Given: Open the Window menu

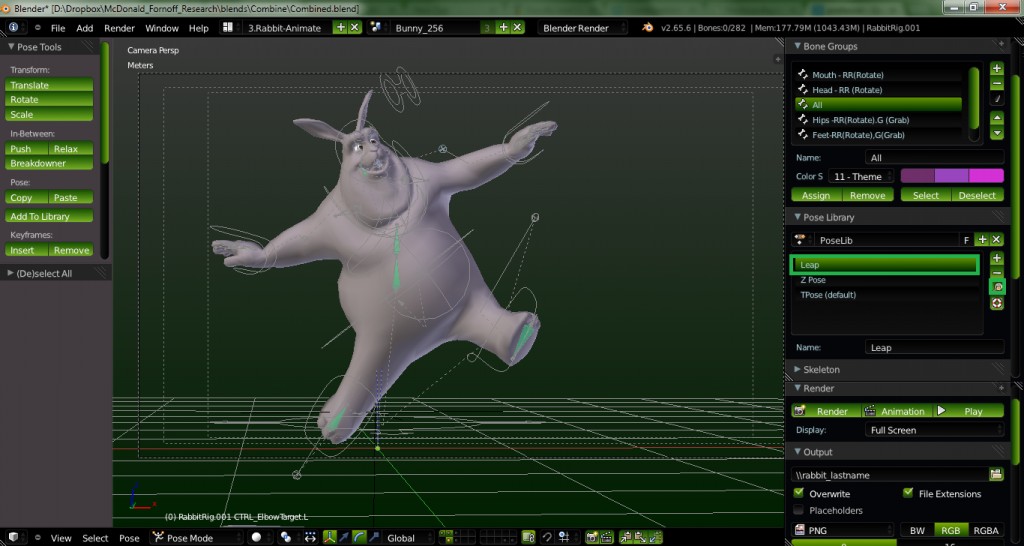Looking at the screenshot, I should click(162, 28).
